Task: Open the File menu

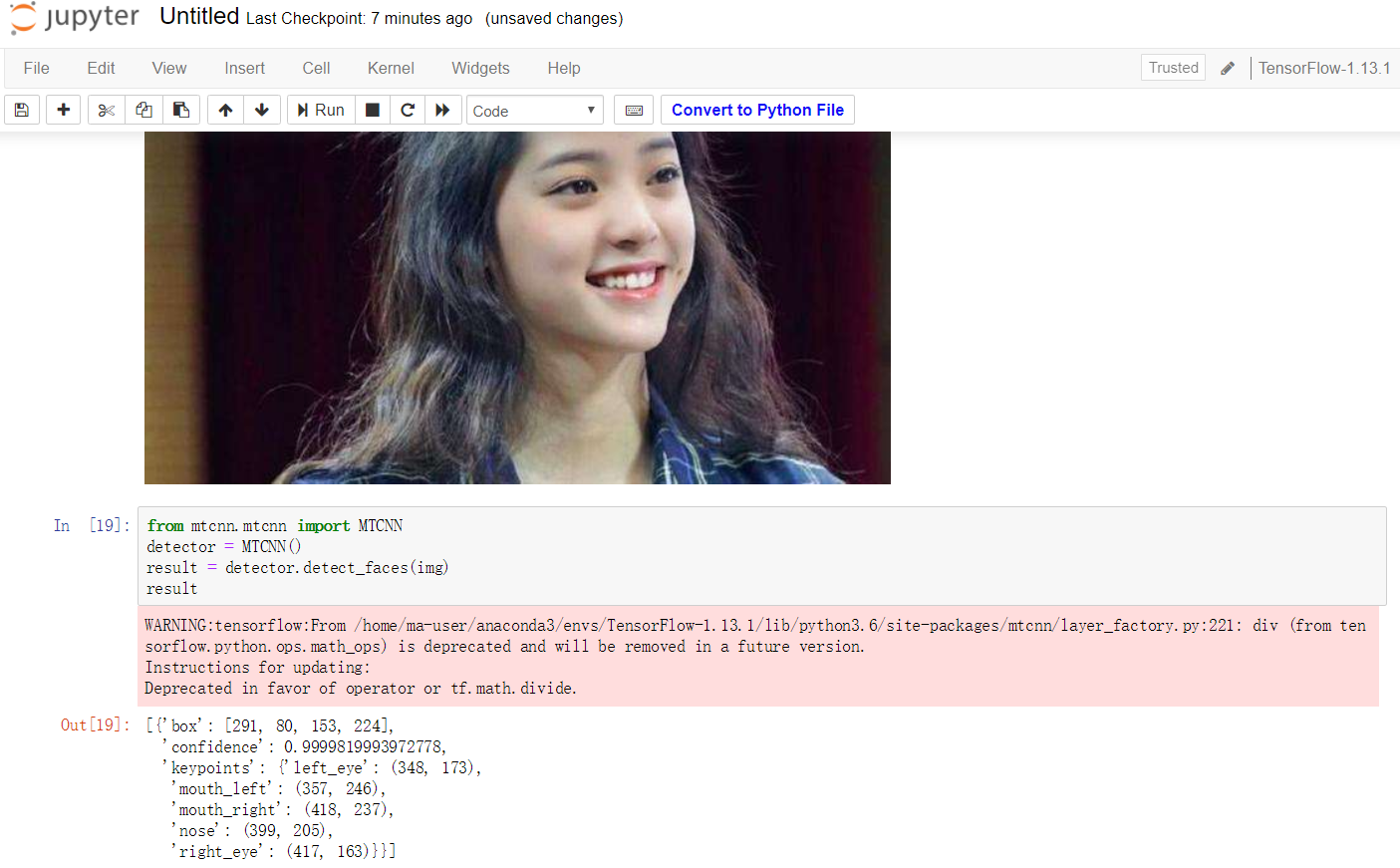Action: (37, 68)
